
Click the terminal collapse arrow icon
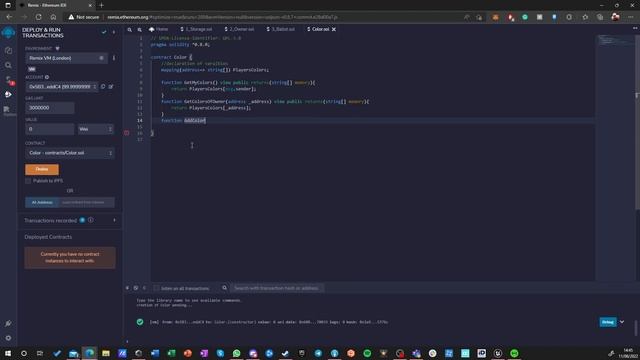tap(127, 288)
